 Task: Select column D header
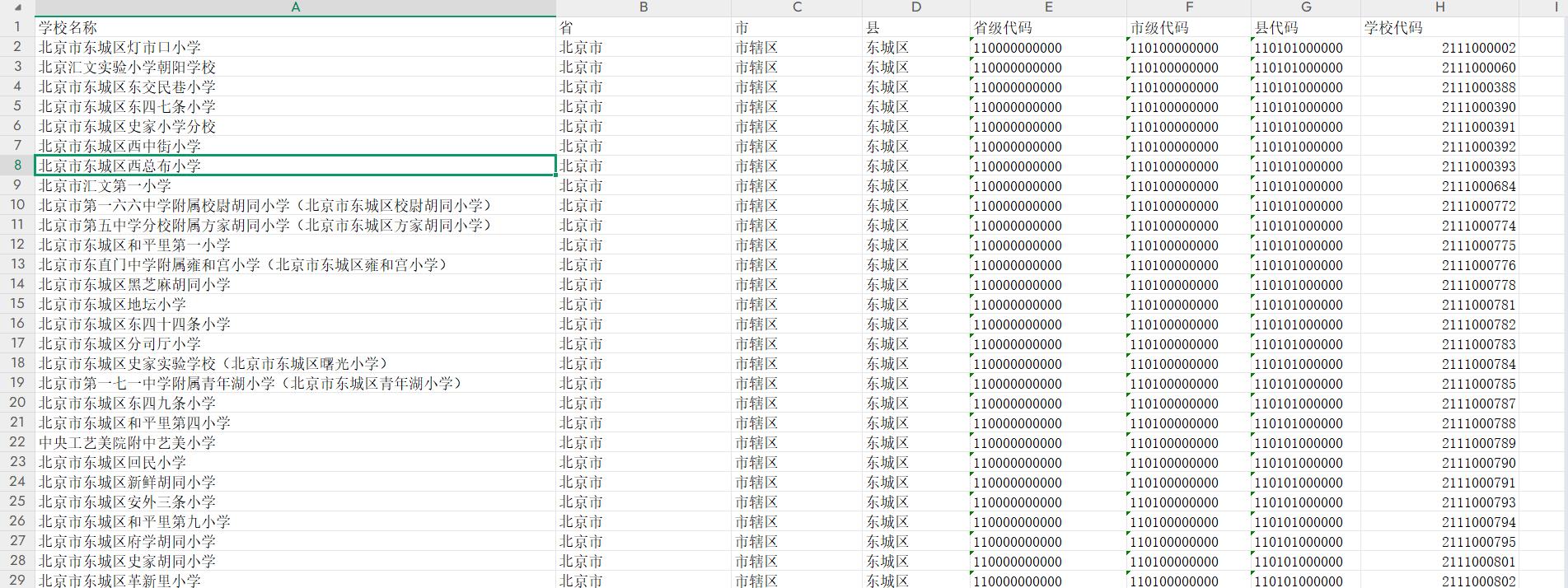click(915, 7)
